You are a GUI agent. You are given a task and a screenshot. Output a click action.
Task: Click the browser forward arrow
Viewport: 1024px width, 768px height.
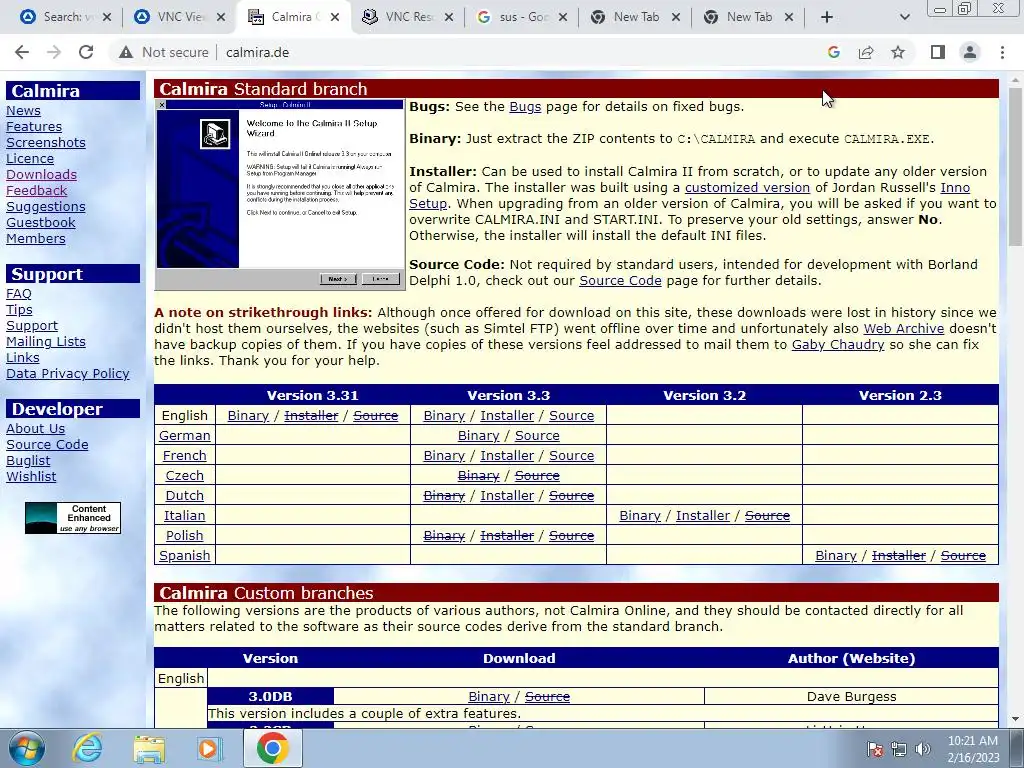54,52
